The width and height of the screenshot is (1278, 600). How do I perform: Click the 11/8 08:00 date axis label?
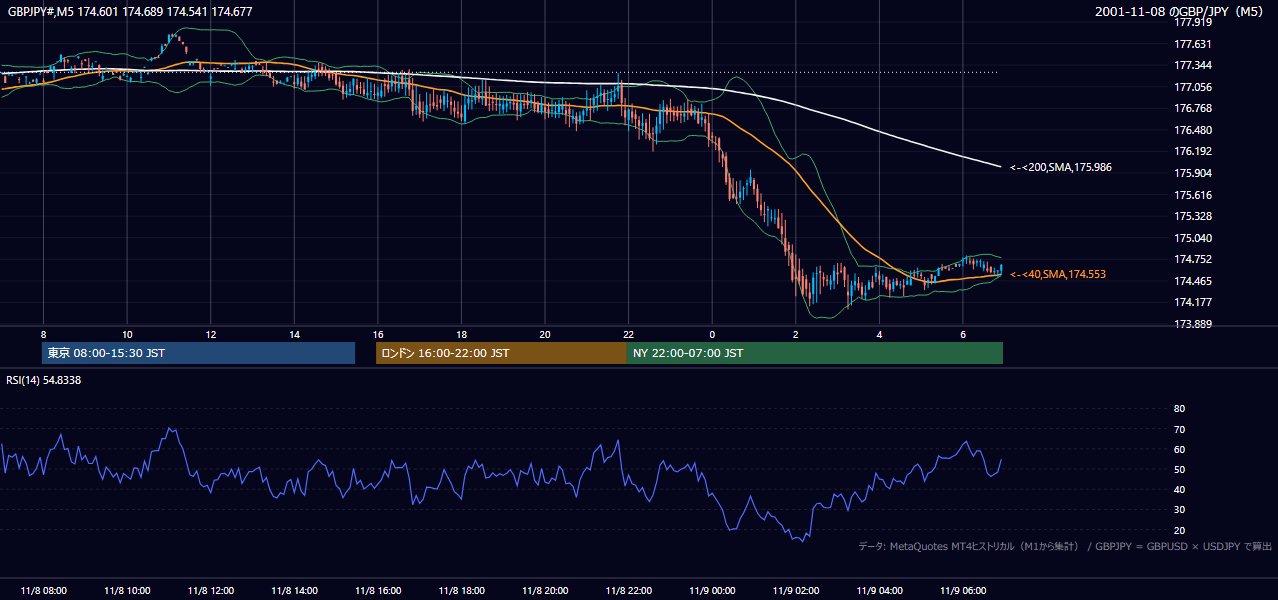pyautogui.click(x=44, y=591)
